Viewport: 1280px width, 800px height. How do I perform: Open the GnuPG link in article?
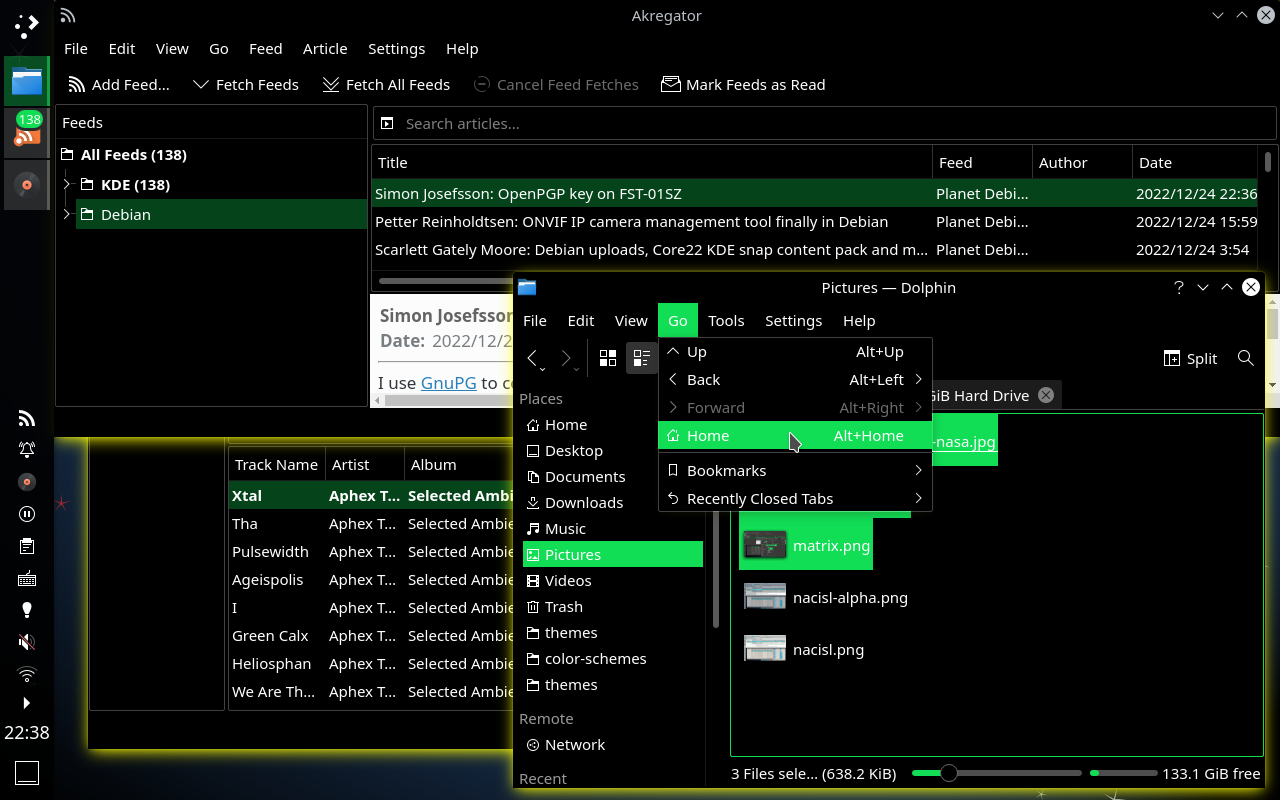coord(449,382)
